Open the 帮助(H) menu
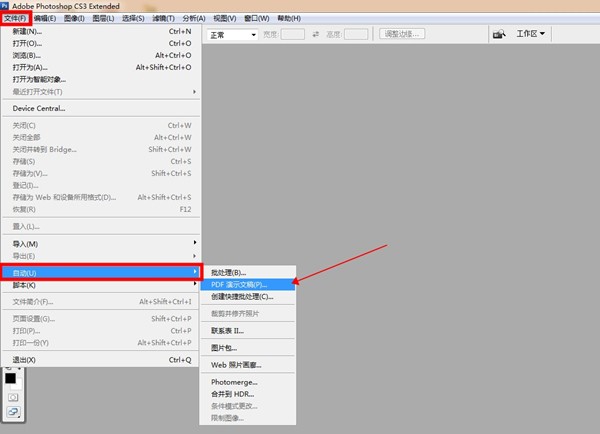This screenshot has width=600, height=434. [289, 18]
